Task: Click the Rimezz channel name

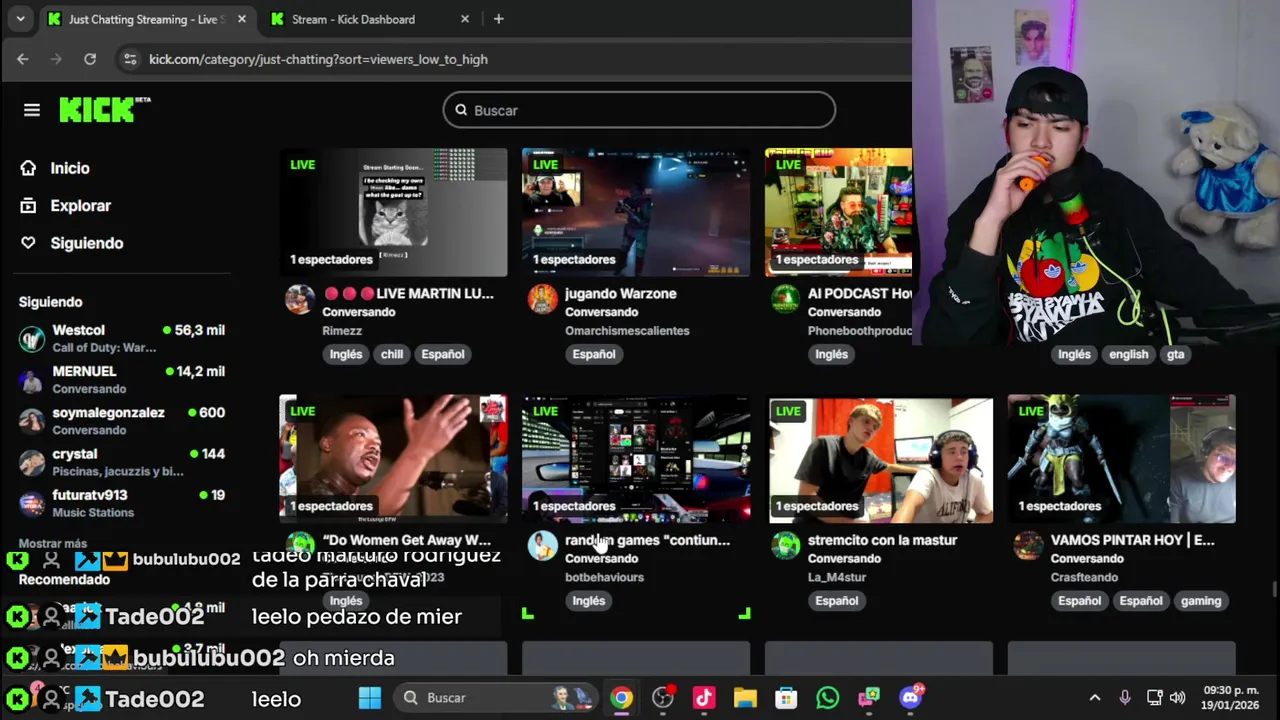Action: (342, 331)
